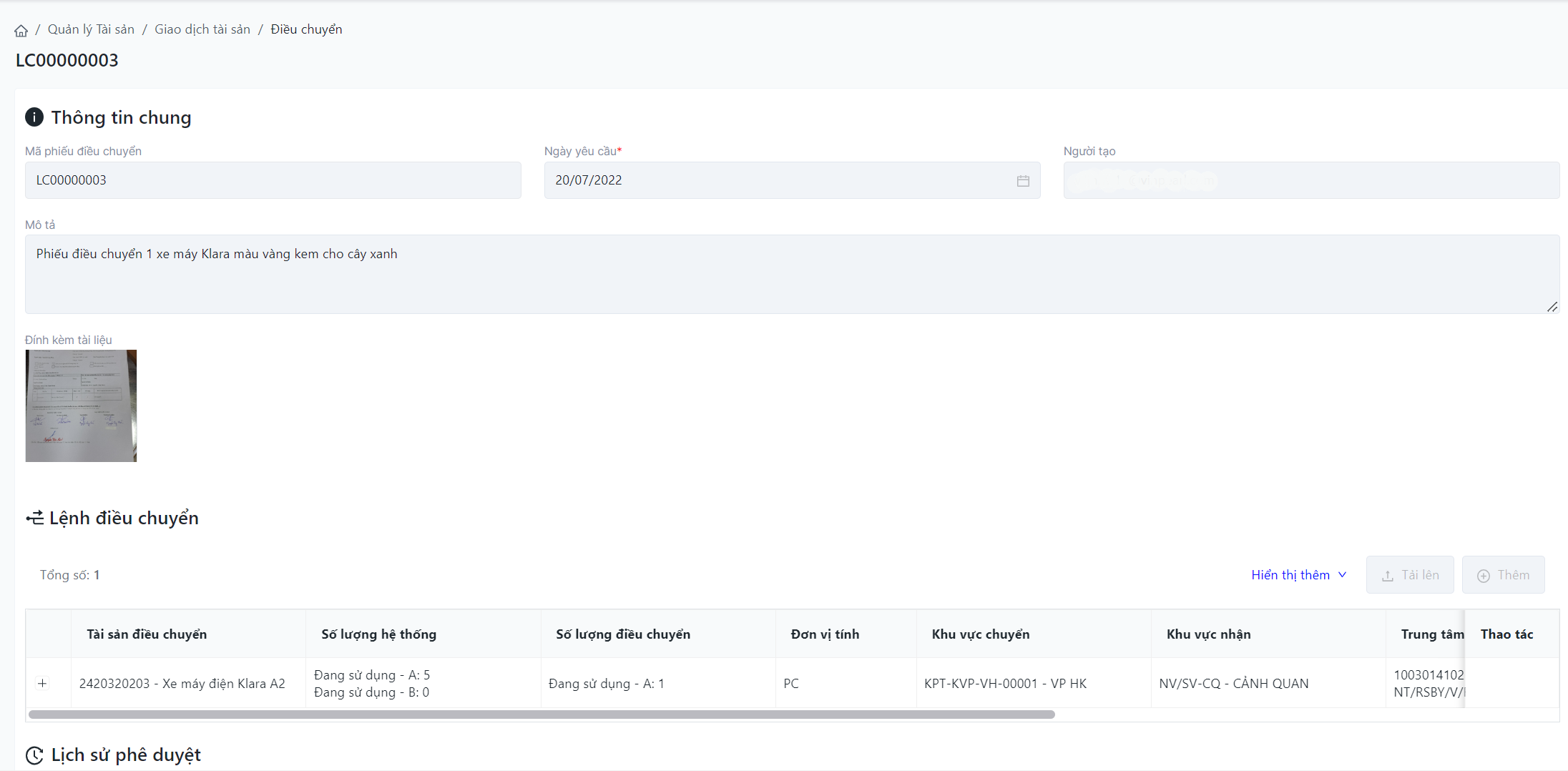Click the transfer icon beside Lệnh điều chuyển
Image resolution: width=1568 pixels, height=771 pixels.
click(x=34, y=518)
